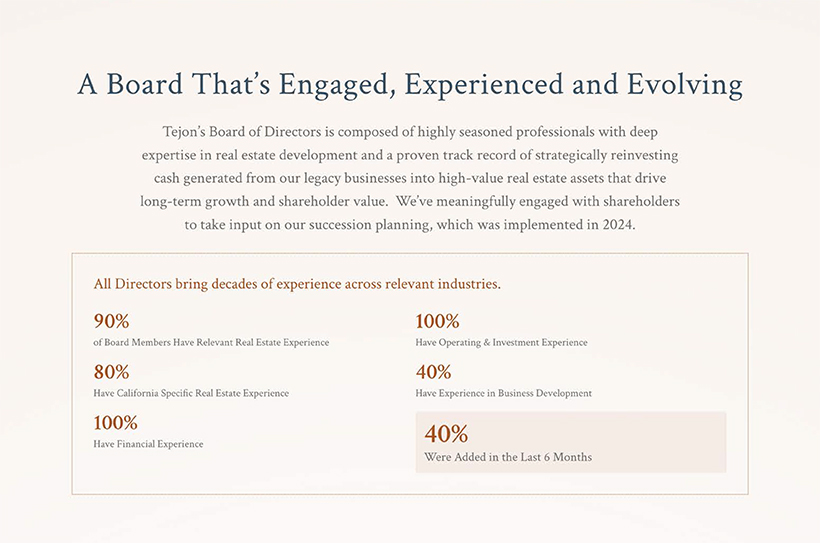Click the 100% above Financial Experience
The image size is (820, 543).
[x=115, y=423]
